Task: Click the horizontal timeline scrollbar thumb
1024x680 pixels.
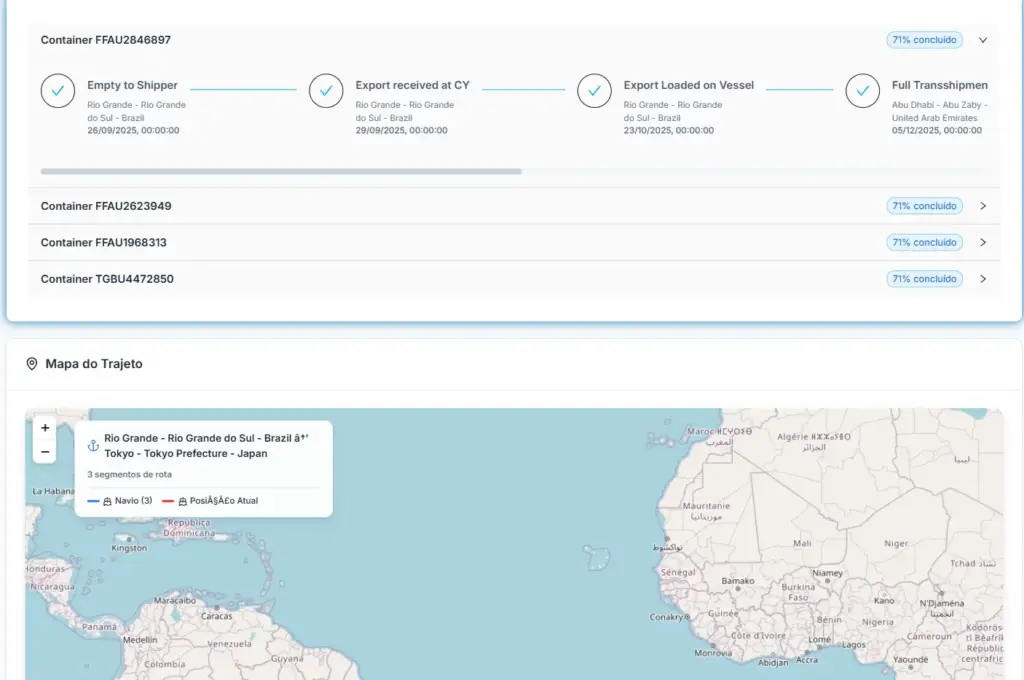Action: 281,171
